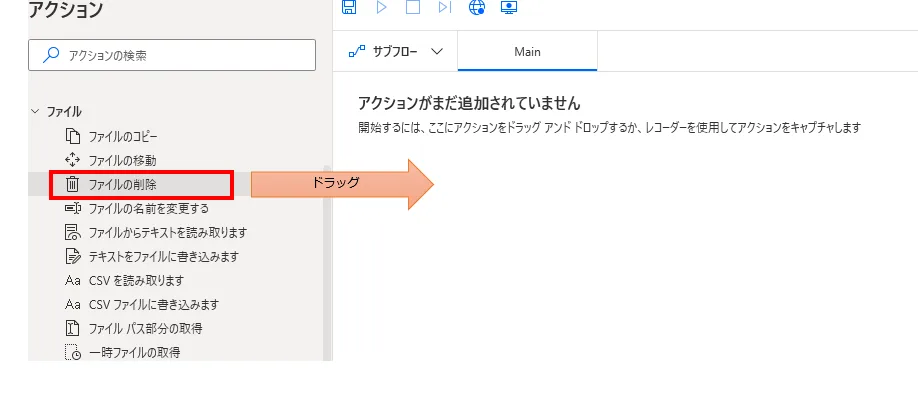Open the Web recorder globe icon
918x404 pixels.
(477, 7)
